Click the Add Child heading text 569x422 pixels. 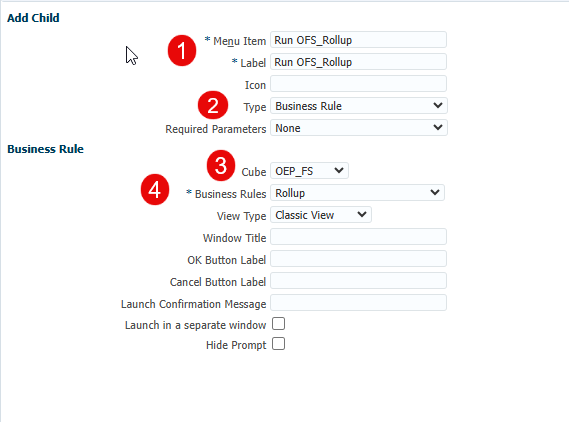tap(33, 18)
